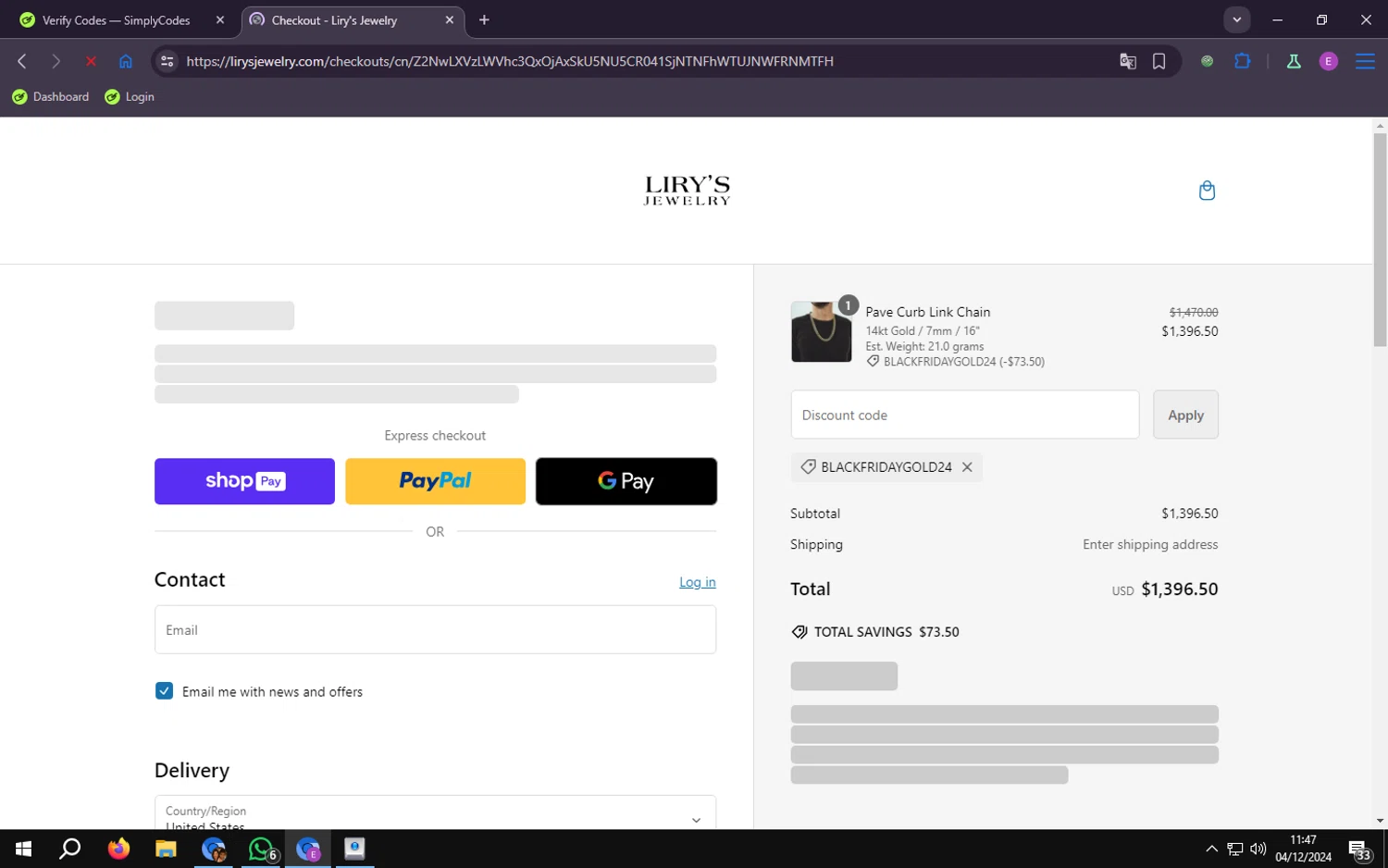The image size is (1388, 868).
Task: Open the Dashboard bookmark
Action: (x=51, y=96)
